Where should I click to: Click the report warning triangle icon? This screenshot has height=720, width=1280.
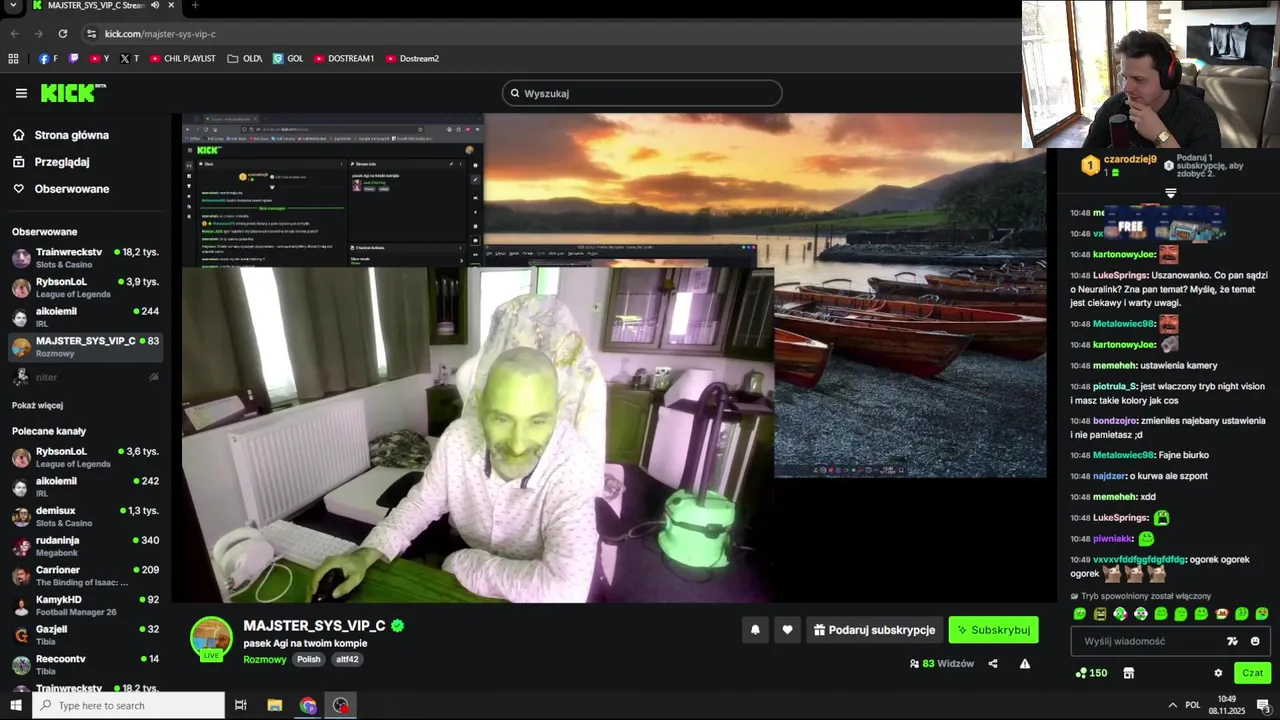[x=1025, y=663]
